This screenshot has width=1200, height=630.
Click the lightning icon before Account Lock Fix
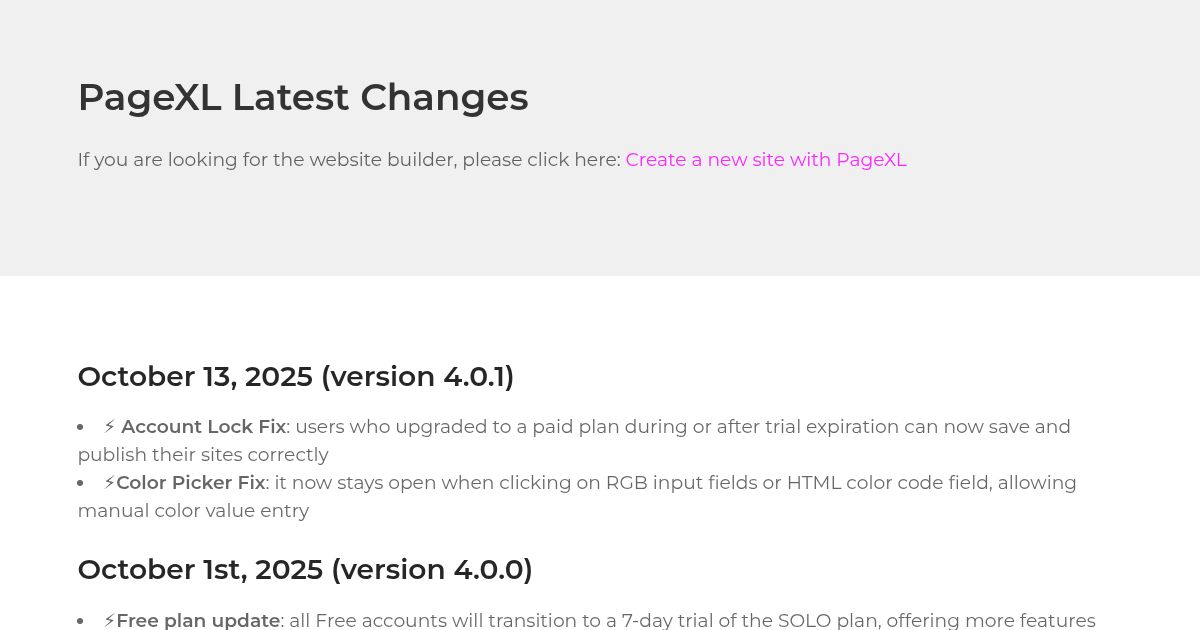(109, 427)
